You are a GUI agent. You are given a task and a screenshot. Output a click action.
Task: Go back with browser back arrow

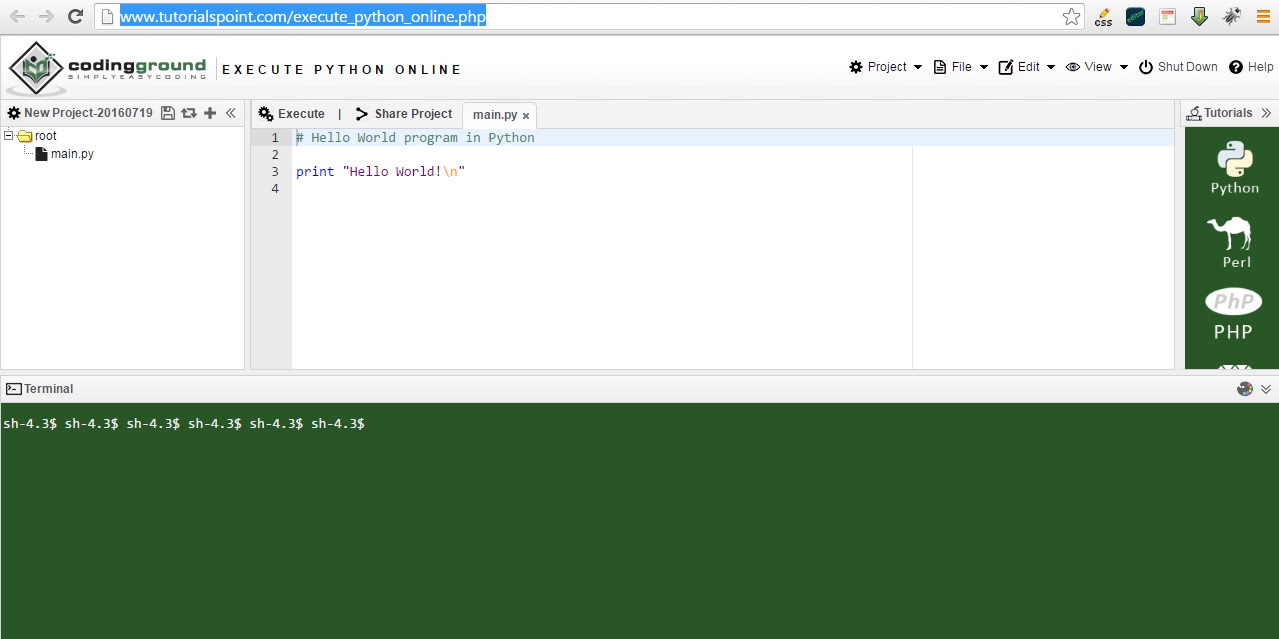click(x=17, y=16)
